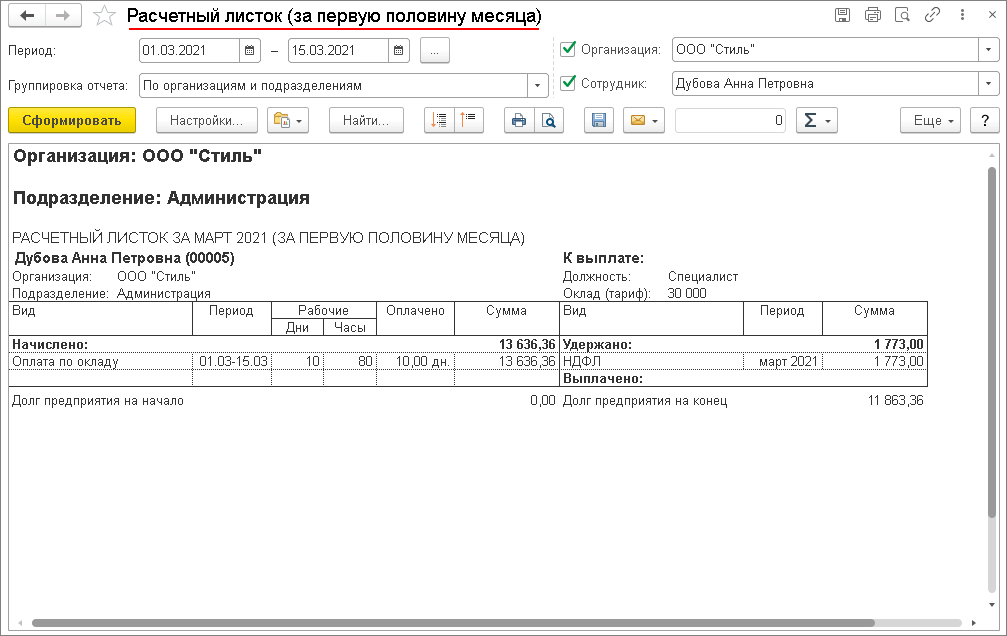This screenshot has height=636, width=1007.
Task: Open calendar for period start date
Action: click(249, 50)
